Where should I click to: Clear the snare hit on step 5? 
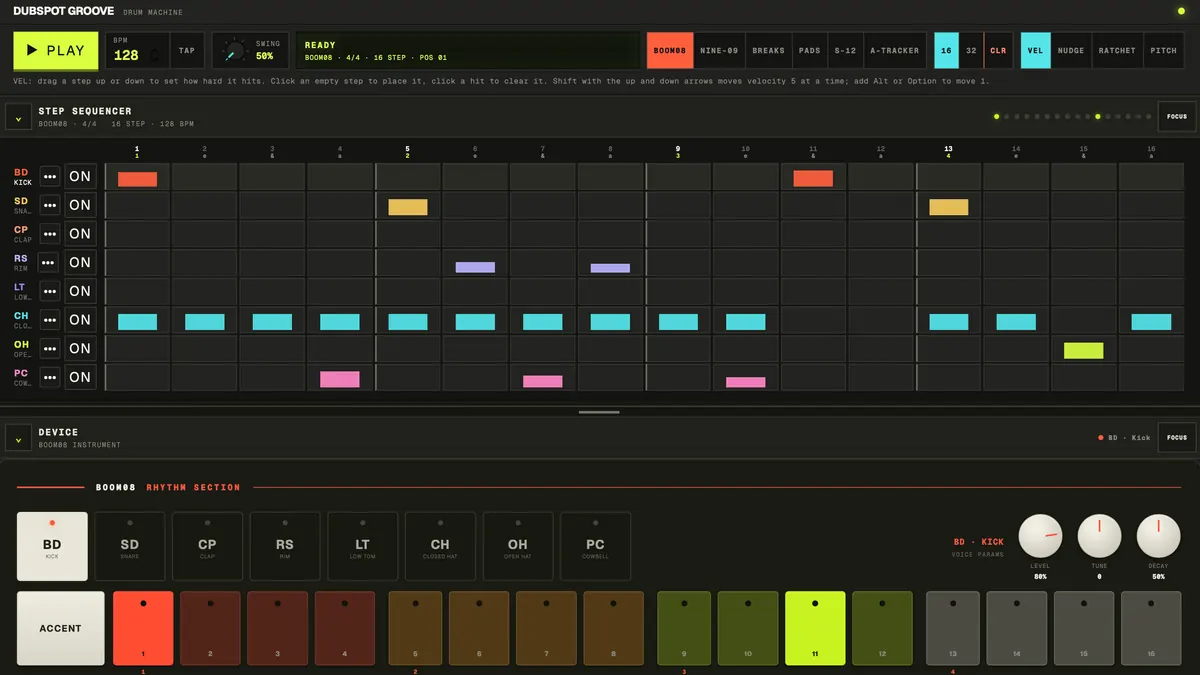pos(408,207)
